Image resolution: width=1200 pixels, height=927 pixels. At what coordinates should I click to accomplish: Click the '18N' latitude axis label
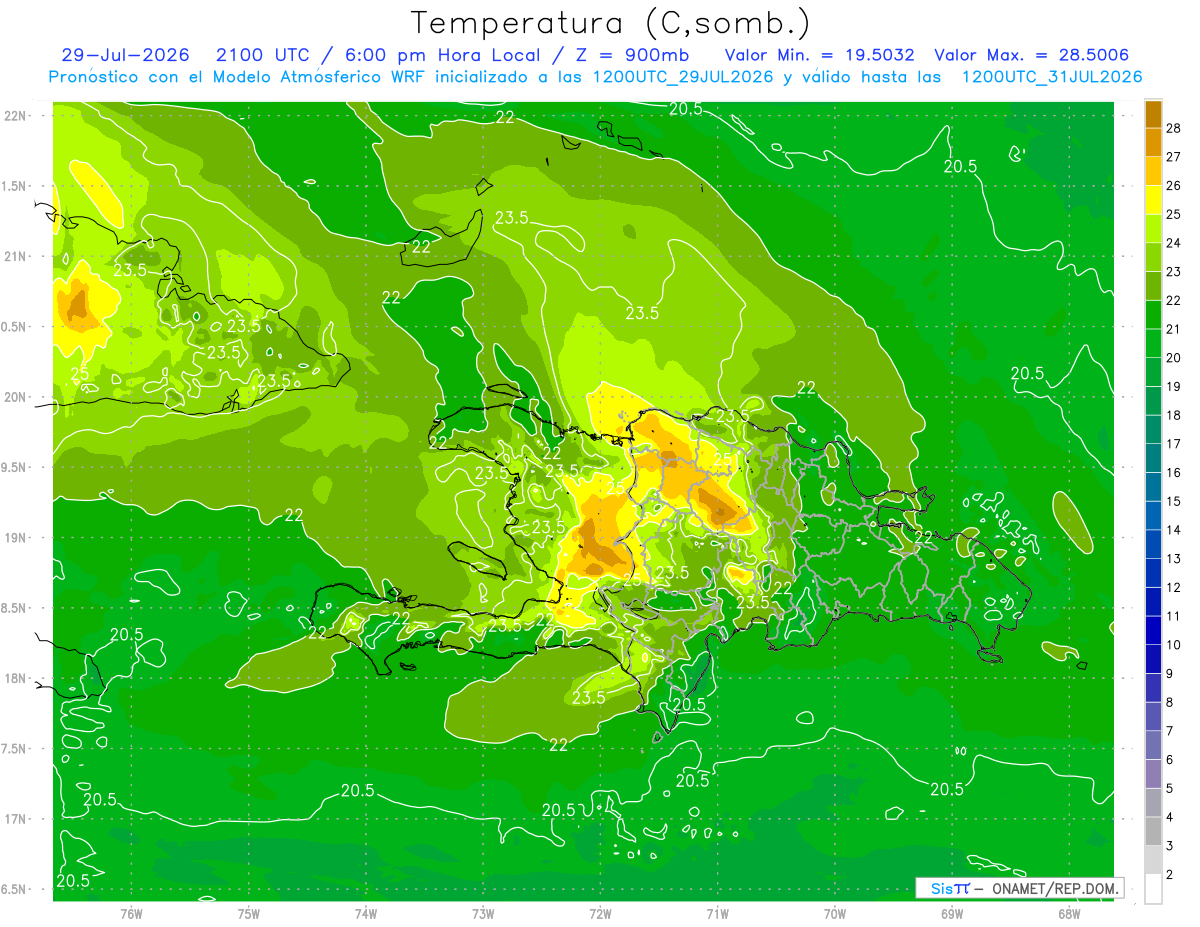[16, 678]
